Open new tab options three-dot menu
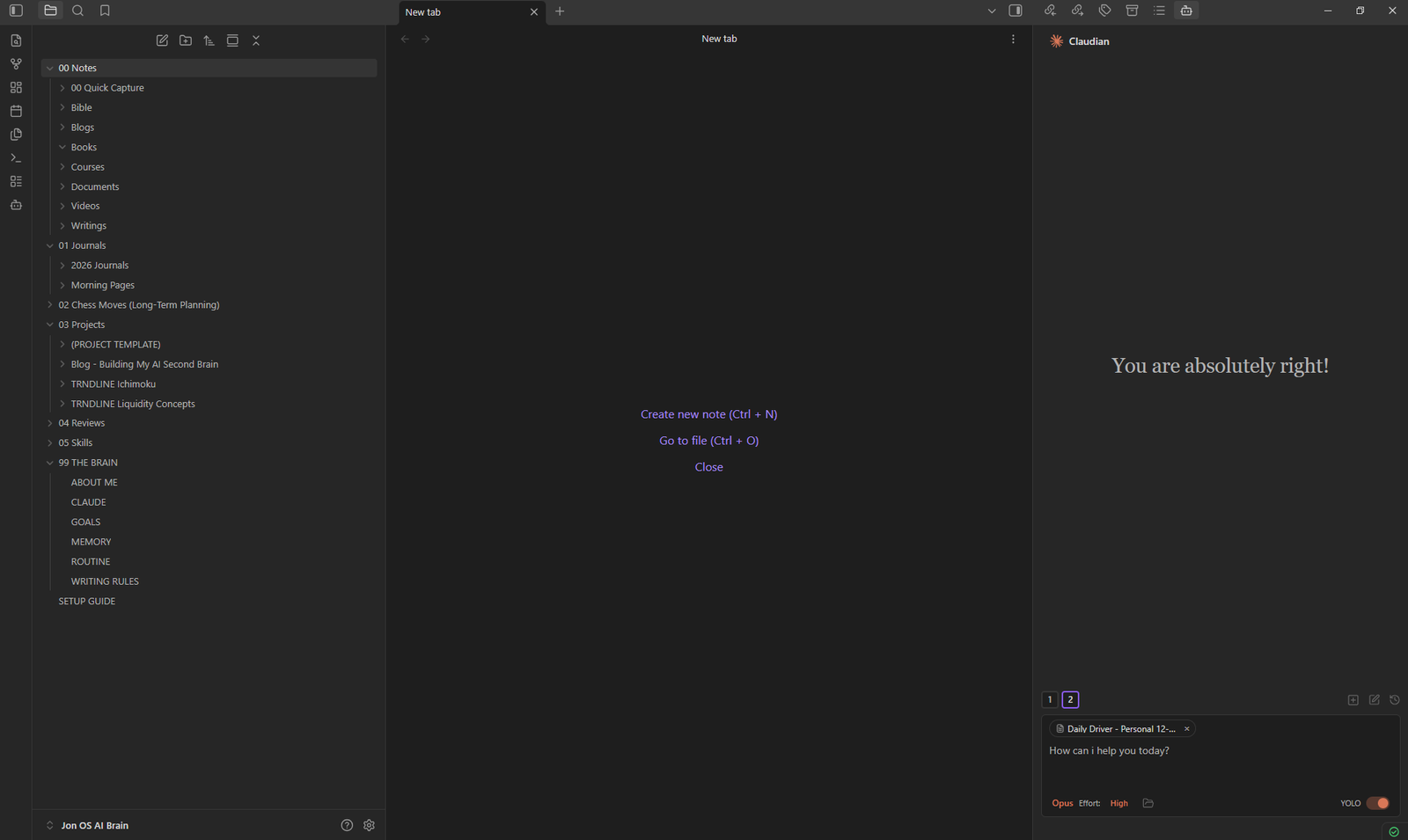 click(1013, 39)
